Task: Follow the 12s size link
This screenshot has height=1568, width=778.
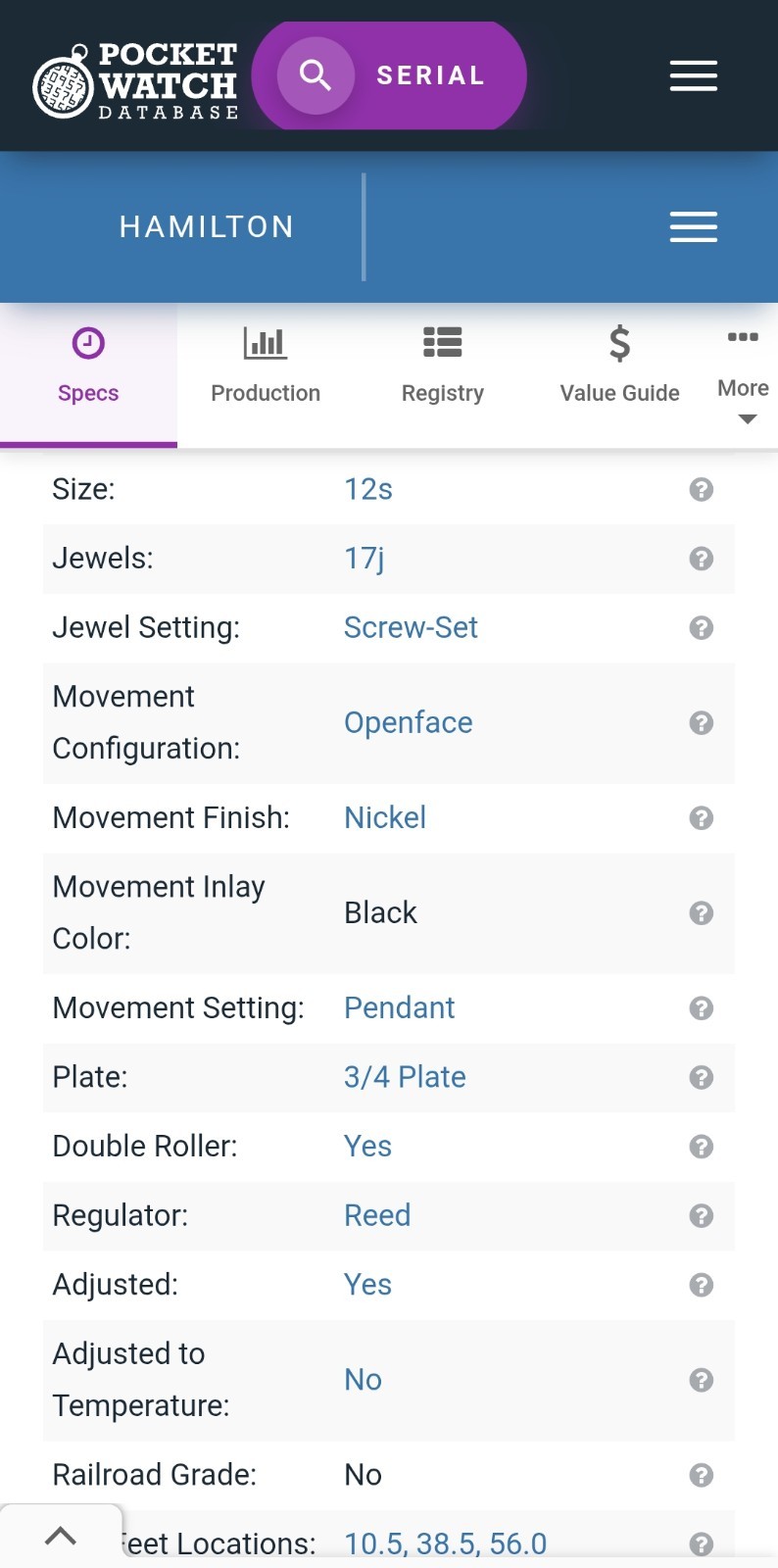Action: [368, 489]
